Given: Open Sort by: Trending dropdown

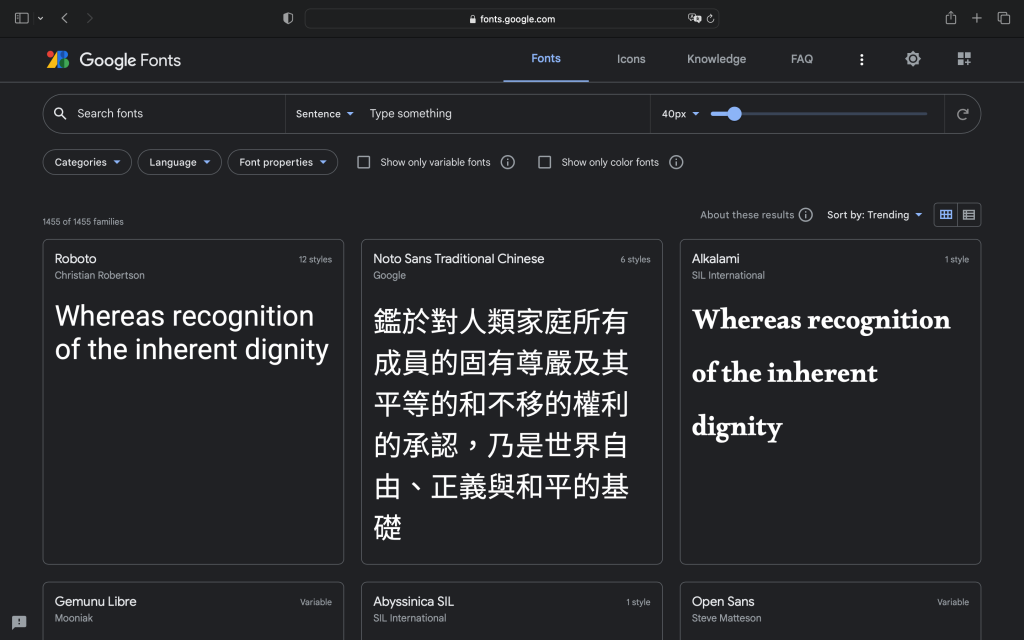Looking at the screenshot, I should coord(874,215).
